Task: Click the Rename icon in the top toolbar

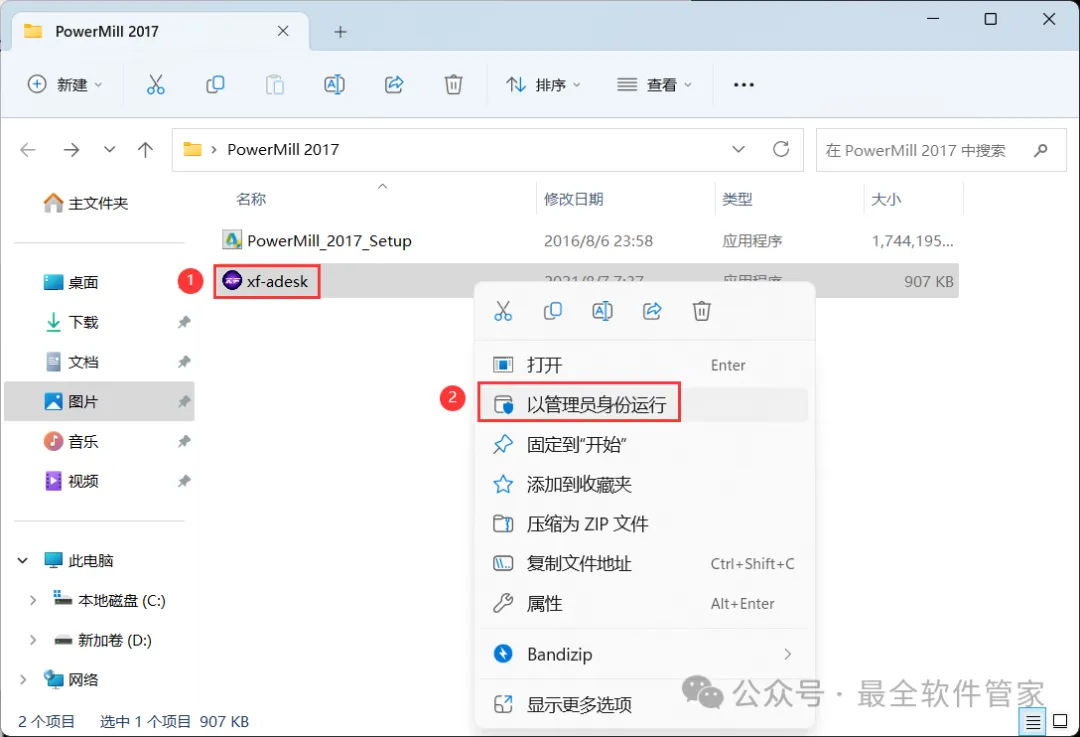Action: coord(334,85)
